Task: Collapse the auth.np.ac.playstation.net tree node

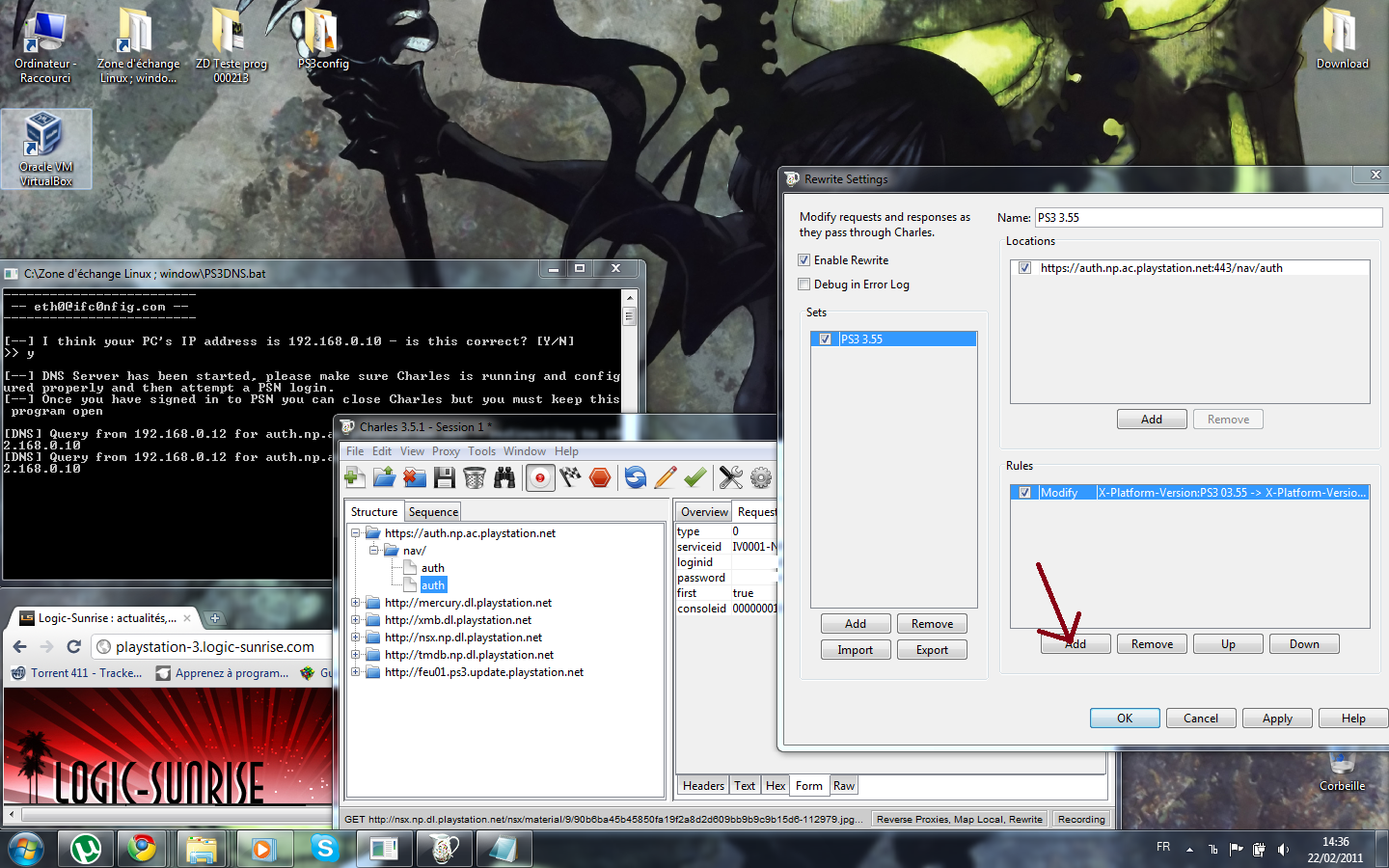Action: (x=356, y=533)
